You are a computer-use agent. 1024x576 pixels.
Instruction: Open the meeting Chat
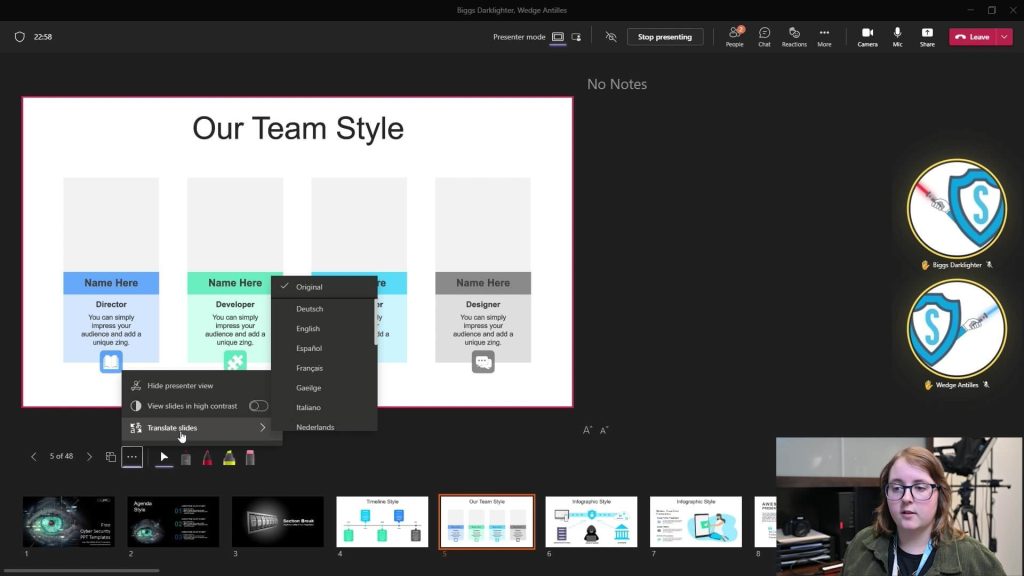(764, 37)
